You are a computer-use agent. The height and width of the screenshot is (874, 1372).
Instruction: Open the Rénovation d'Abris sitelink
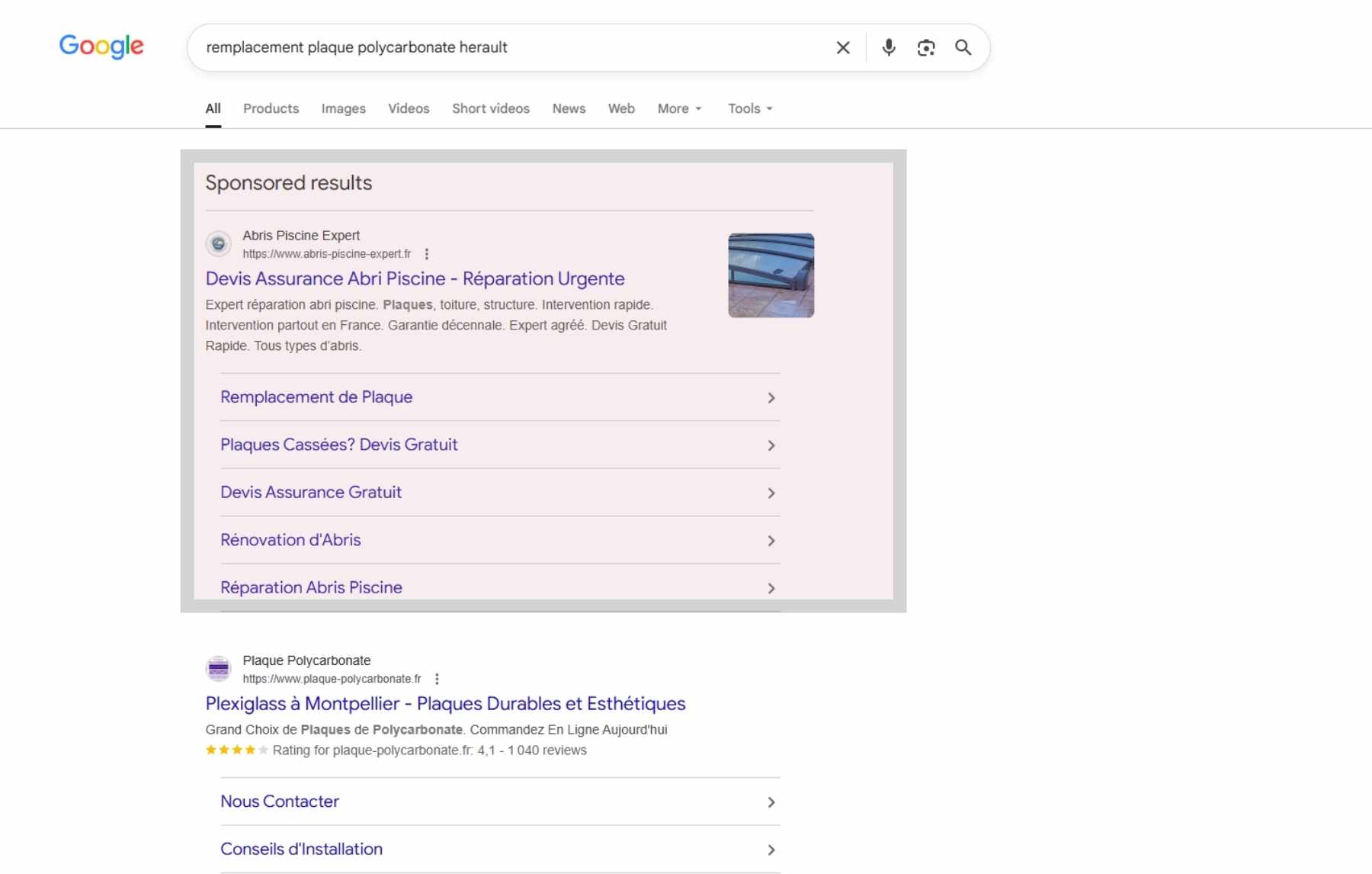pos(290,540)
